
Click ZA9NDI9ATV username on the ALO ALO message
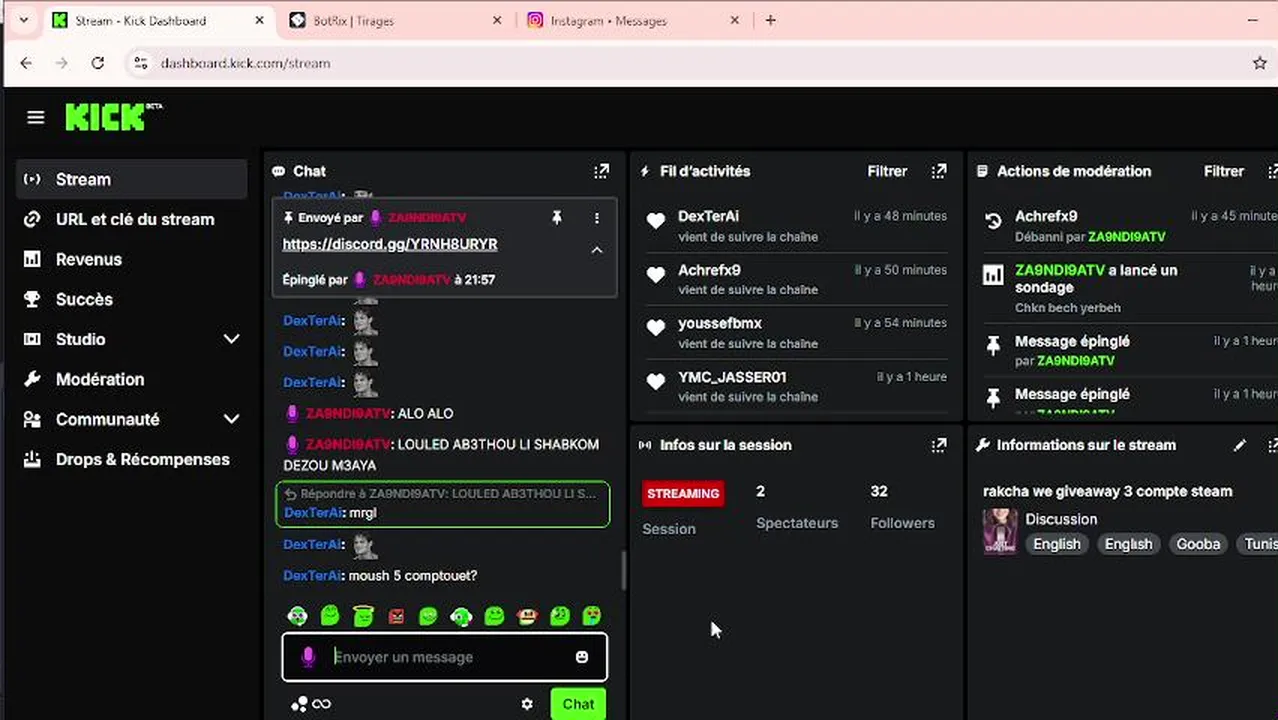pos(348,413)
